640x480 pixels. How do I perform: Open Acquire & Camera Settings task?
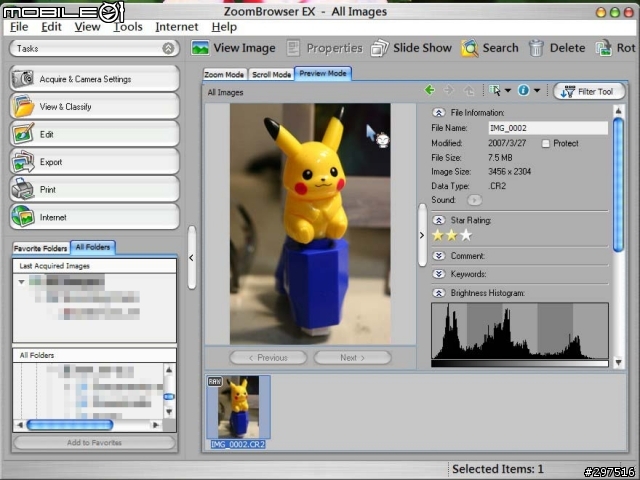(94, 79)
